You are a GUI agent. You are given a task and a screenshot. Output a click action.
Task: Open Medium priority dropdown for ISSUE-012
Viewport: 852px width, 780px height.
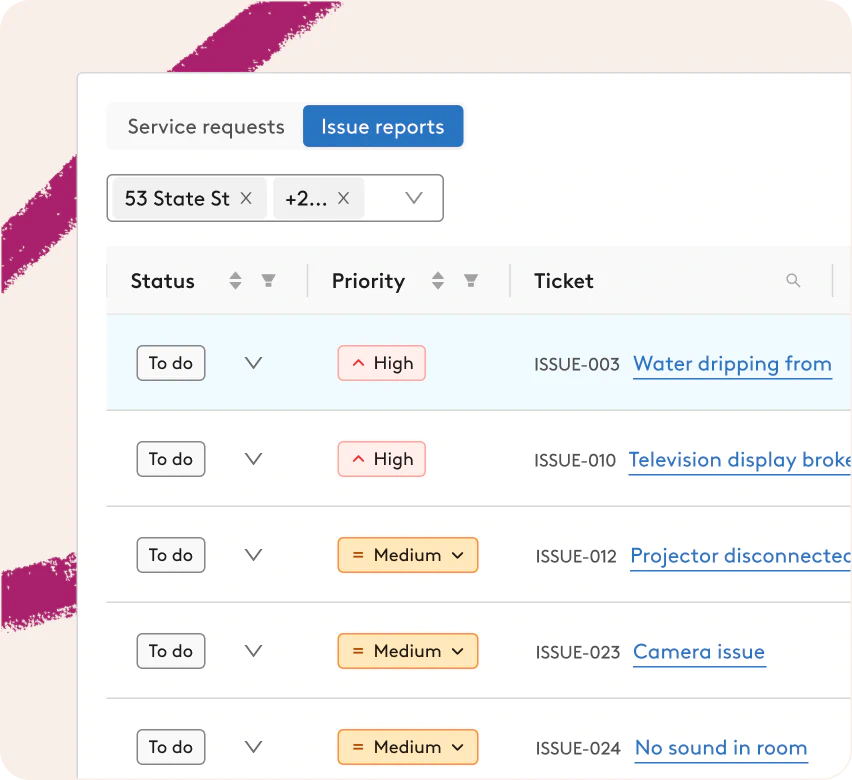pyautogui.click(x=408, y=555)
